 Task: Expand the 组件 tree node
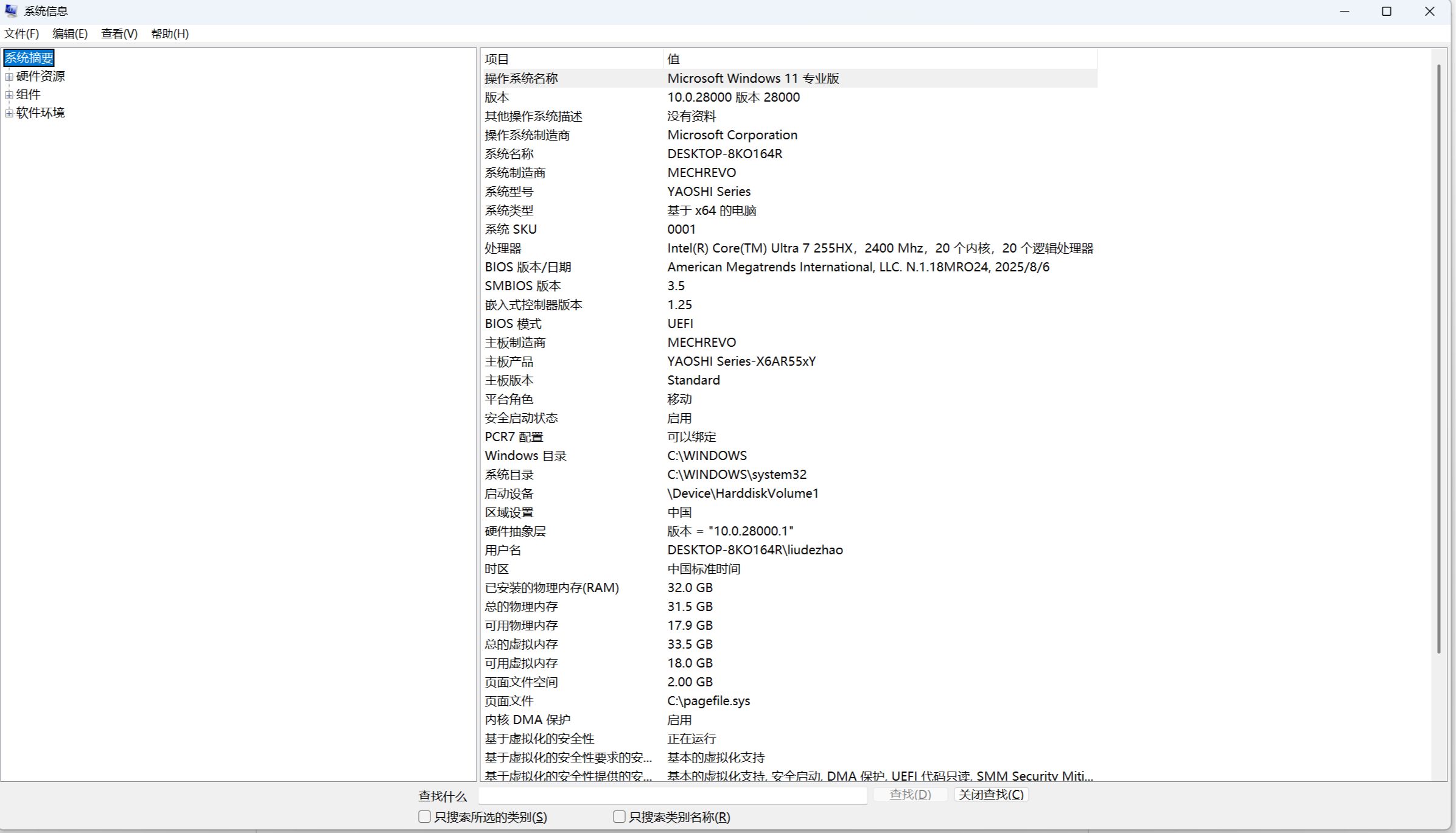coord(9,95)
